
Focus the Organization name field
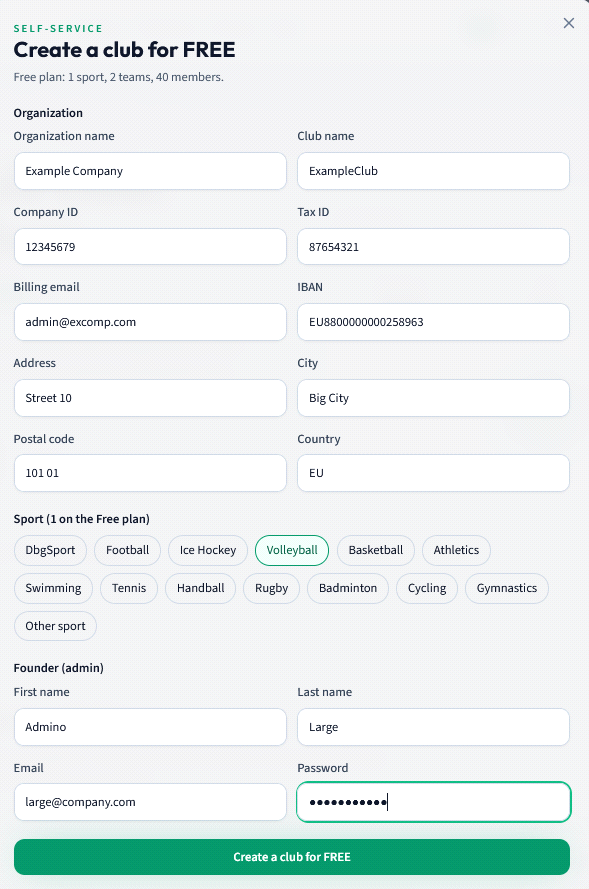[150, 171]
